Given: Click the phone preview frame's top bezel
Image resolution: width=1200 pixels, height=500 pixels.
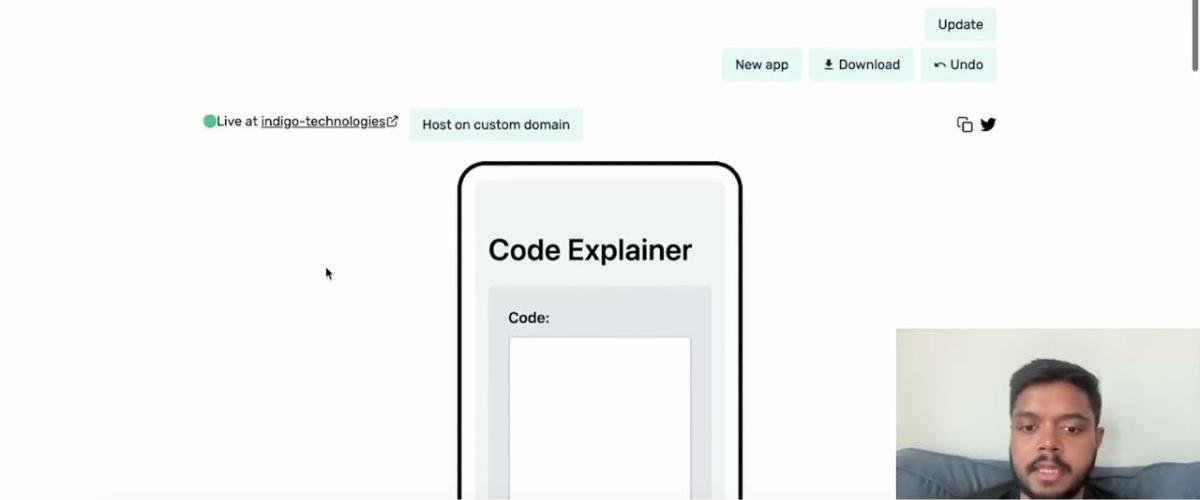Looking at the screenshot, I should coord(600,165).
